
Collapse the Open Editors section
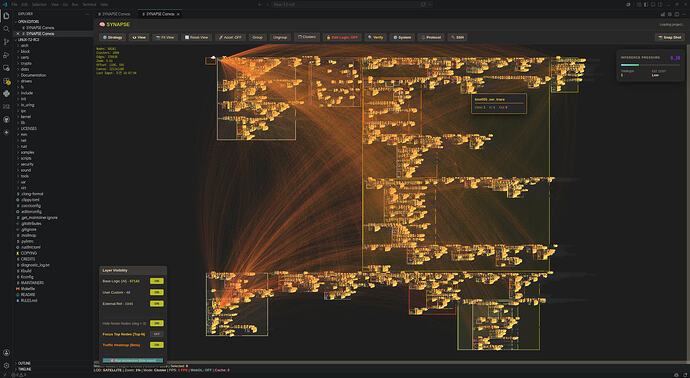click(28, 22)
